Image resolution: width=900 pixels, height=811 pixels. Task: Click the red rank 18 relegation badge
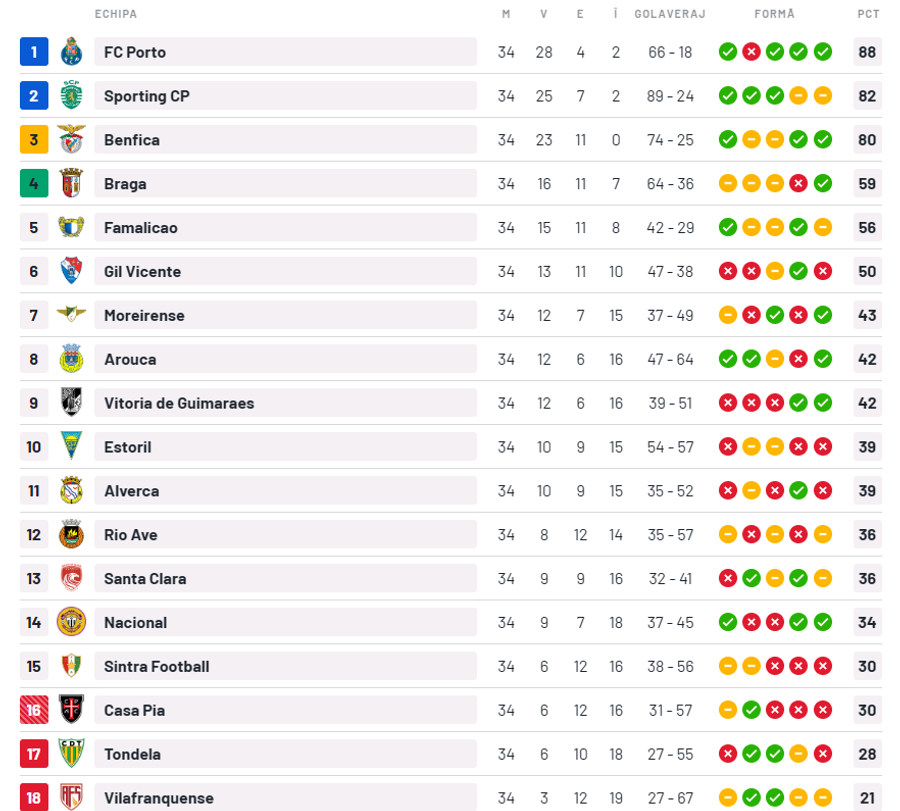[x=34, y=797]
